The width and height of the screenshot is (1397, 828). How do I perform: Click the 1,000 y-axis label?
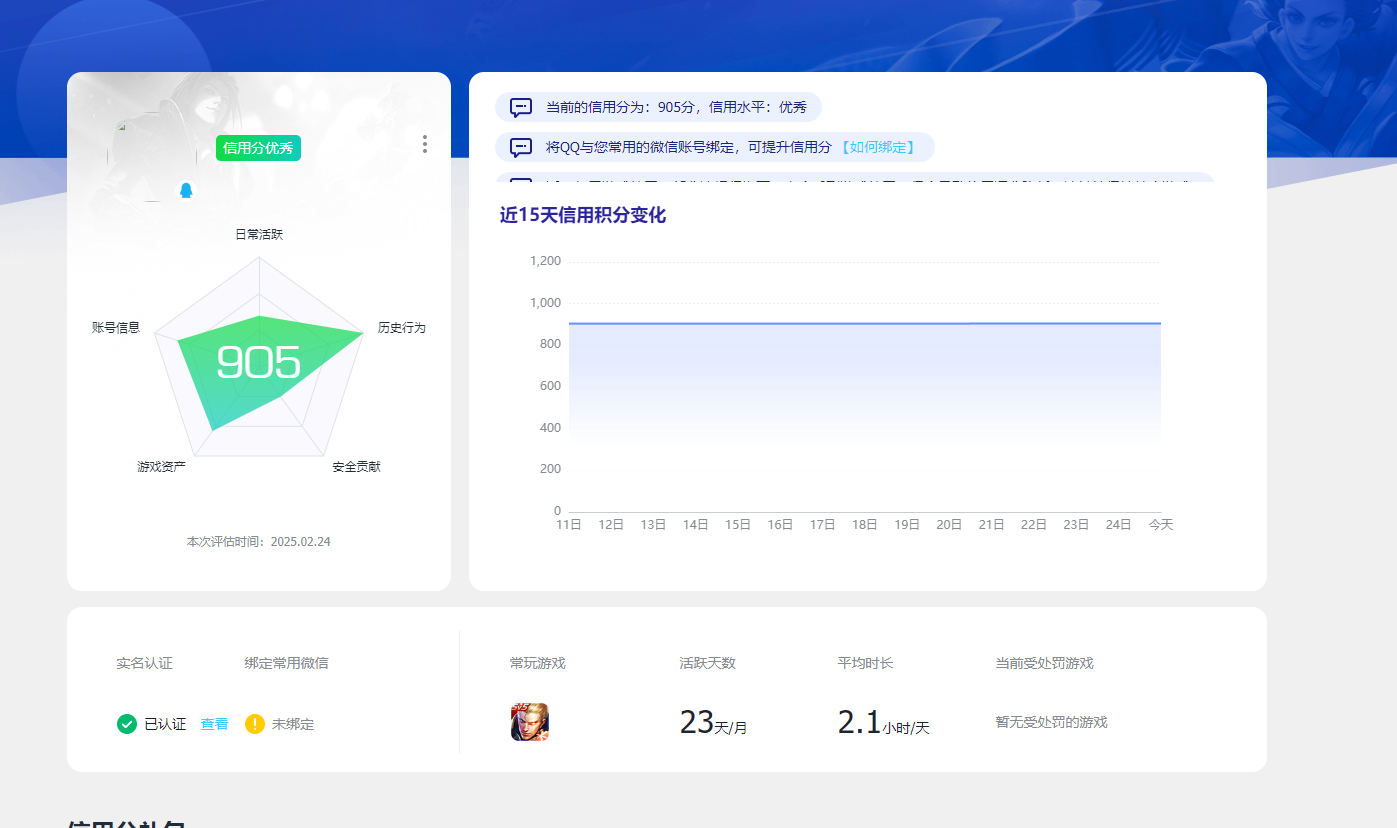click(545, 303)
